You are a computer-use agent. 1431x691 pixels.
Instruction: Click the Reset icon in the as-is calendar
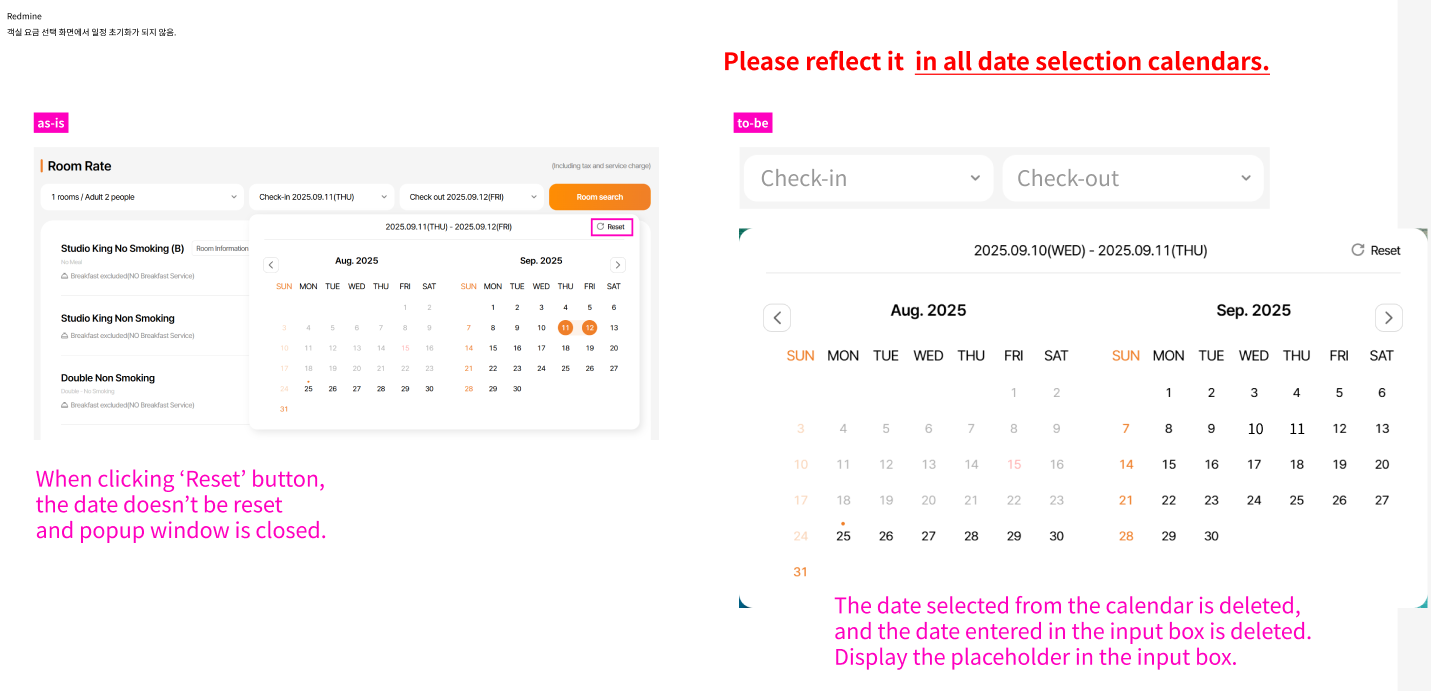[601, 227]
